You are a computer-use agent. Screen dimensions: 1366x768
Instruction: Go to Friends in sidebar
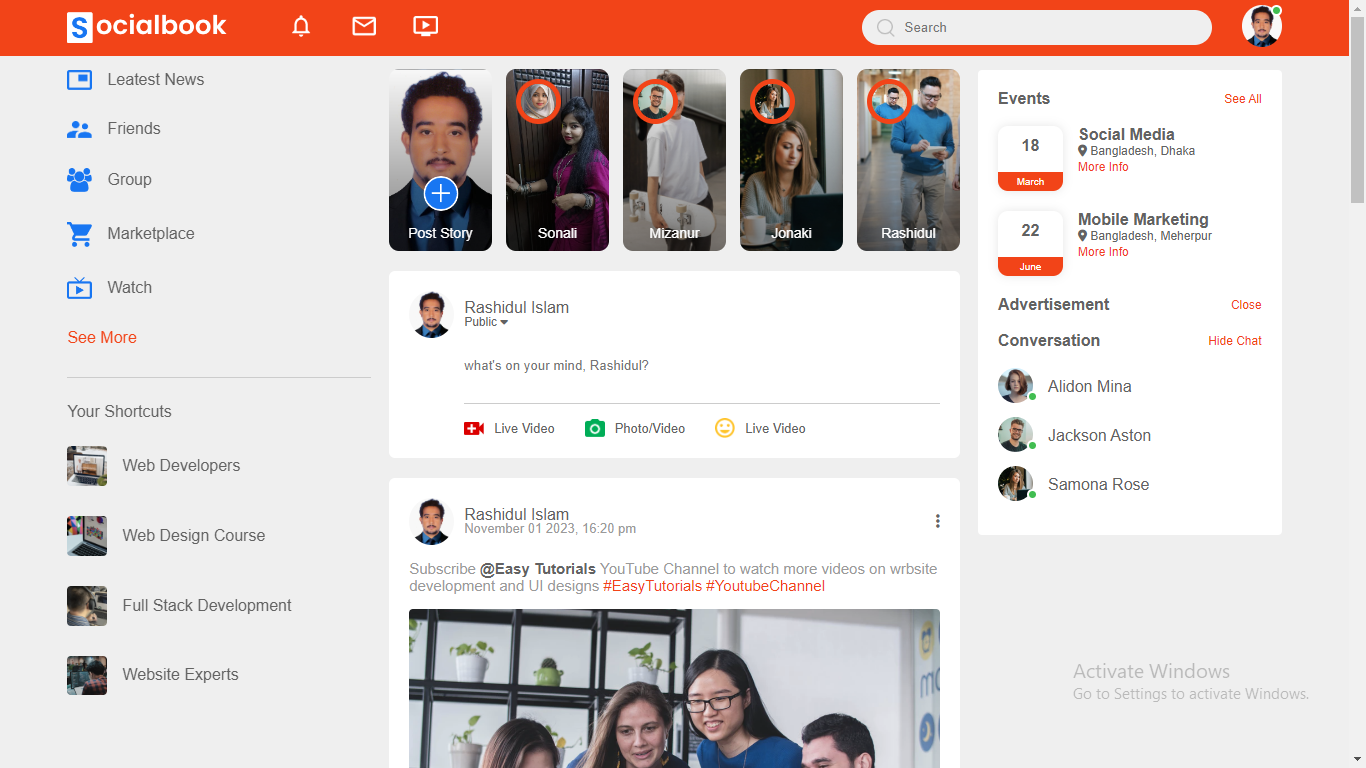[x=134, y=129]
